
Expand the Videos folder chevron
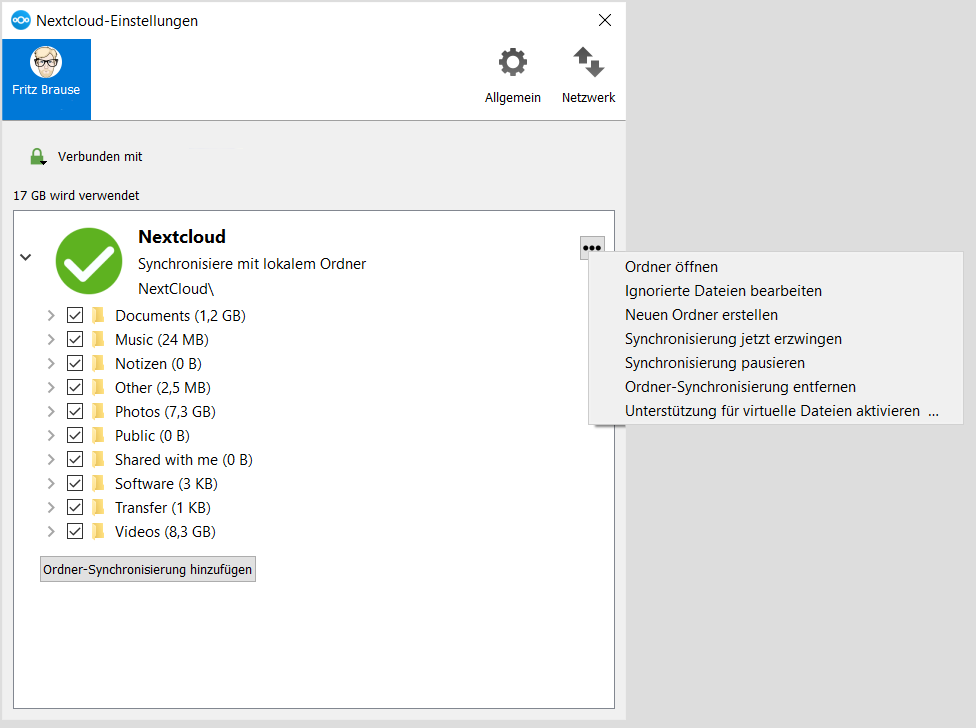tap(51, 531)
